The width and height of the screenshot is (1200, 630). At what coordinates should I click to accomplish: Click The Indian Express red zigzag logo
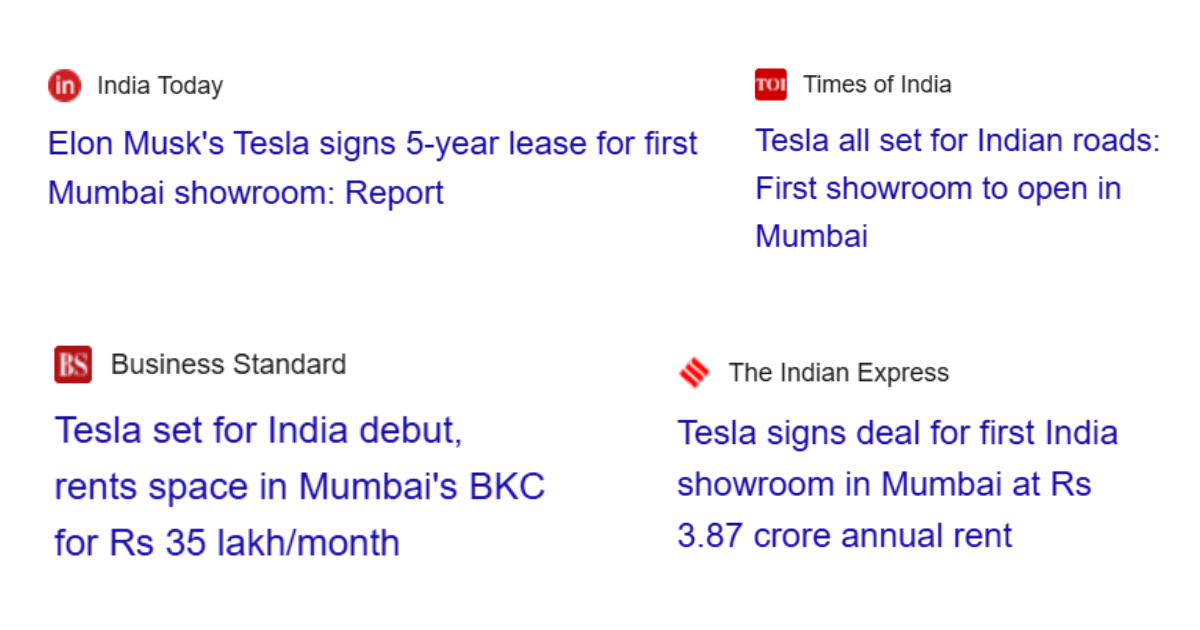tap(694, 373)
